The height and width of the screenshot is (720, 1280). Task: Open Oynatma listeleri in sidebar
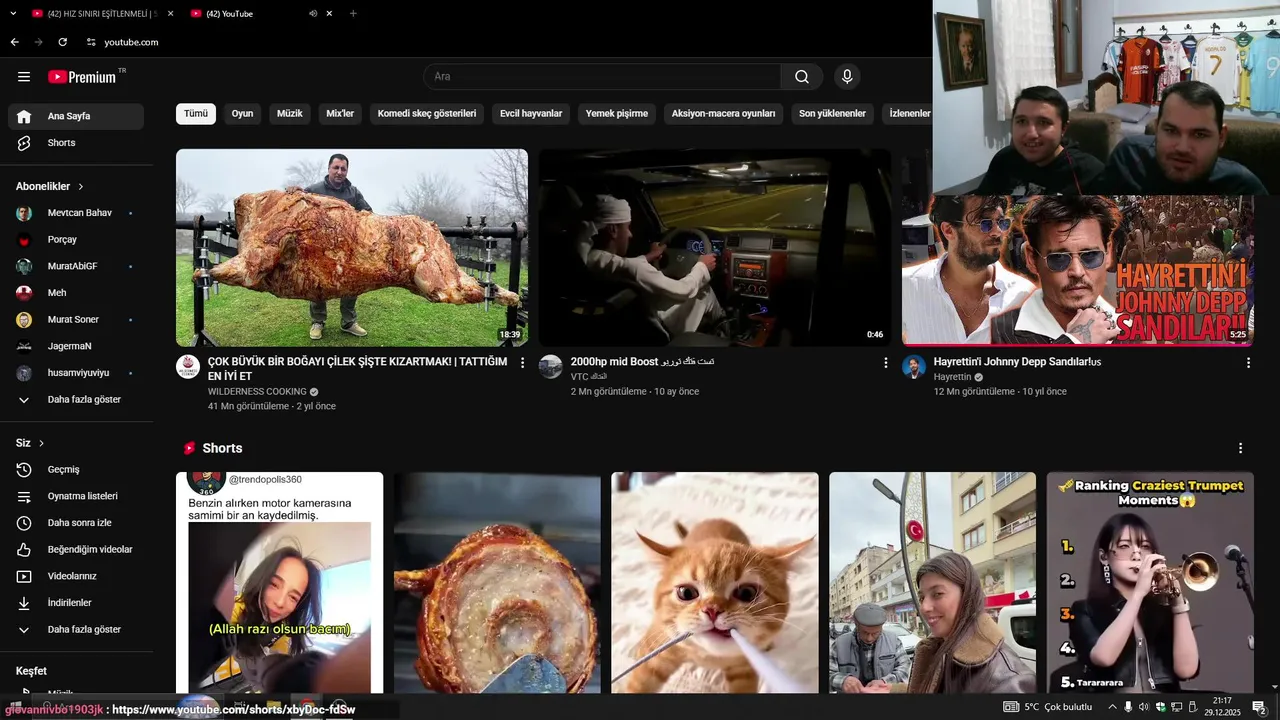tap(76, 496)
